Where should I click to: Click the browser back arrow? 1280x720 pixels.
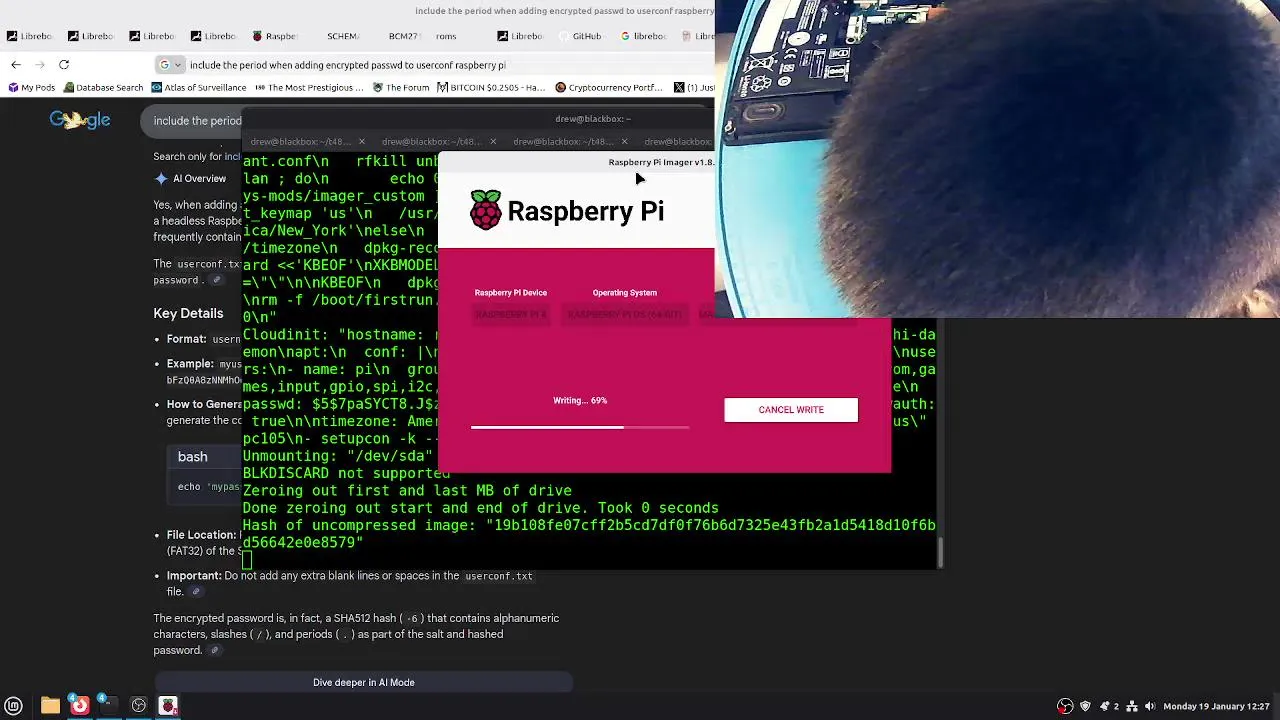(x=16, y=65)
